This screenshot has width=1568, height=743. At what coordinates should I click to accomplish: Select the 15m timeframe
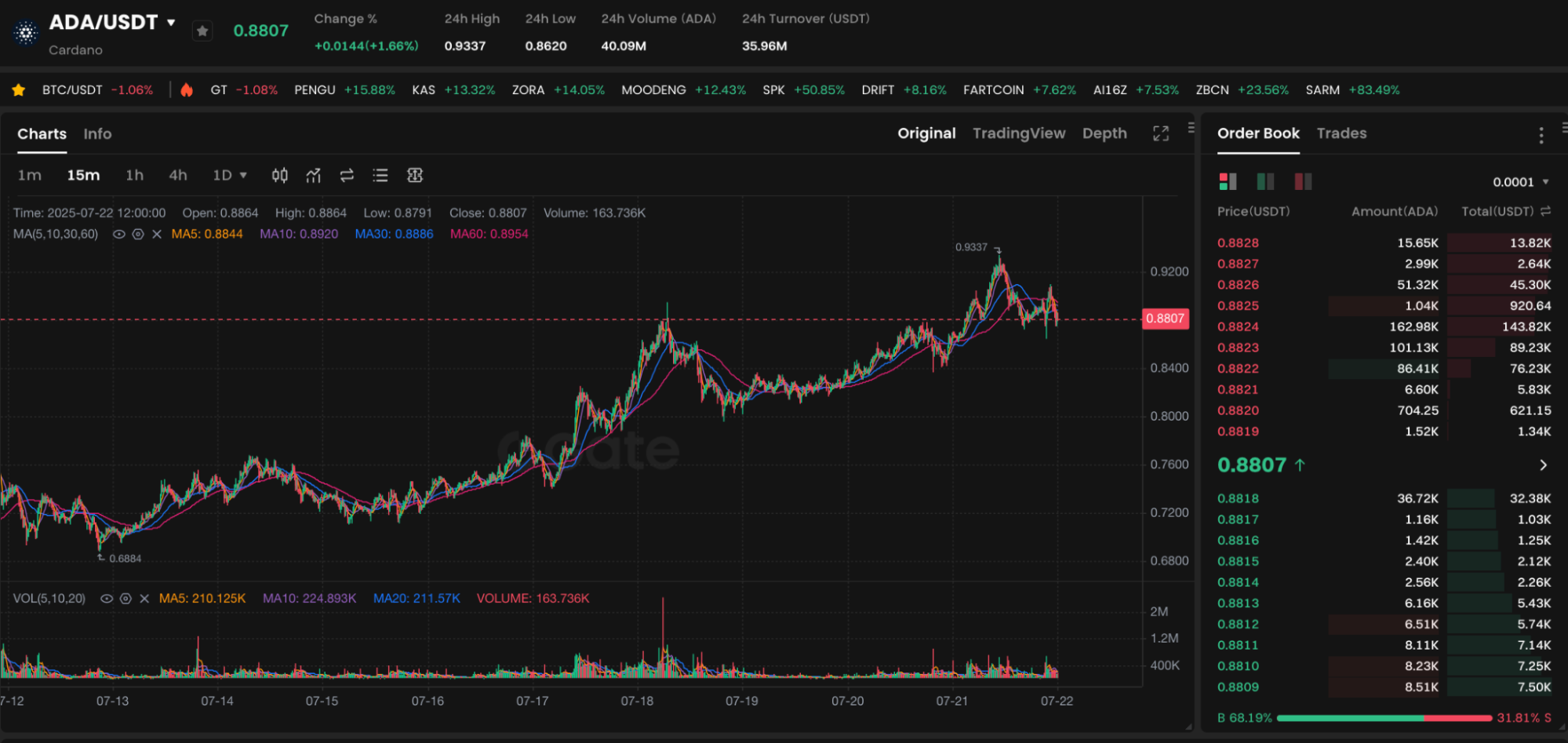83,175
